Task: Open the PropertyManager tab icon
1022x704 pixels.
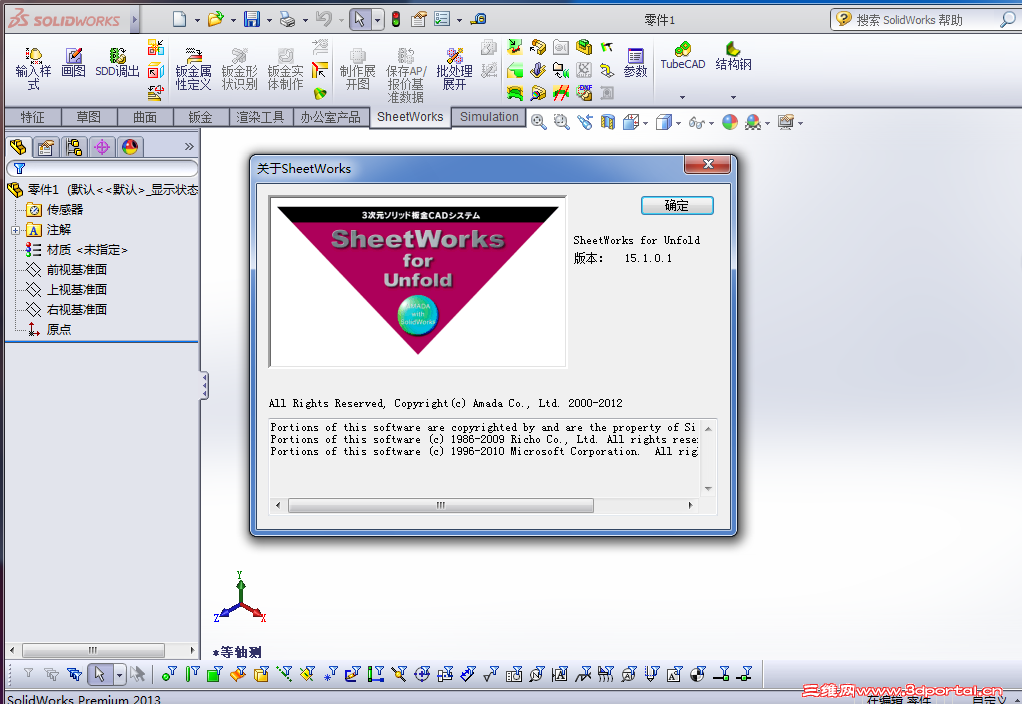Action: coord(46,147)
